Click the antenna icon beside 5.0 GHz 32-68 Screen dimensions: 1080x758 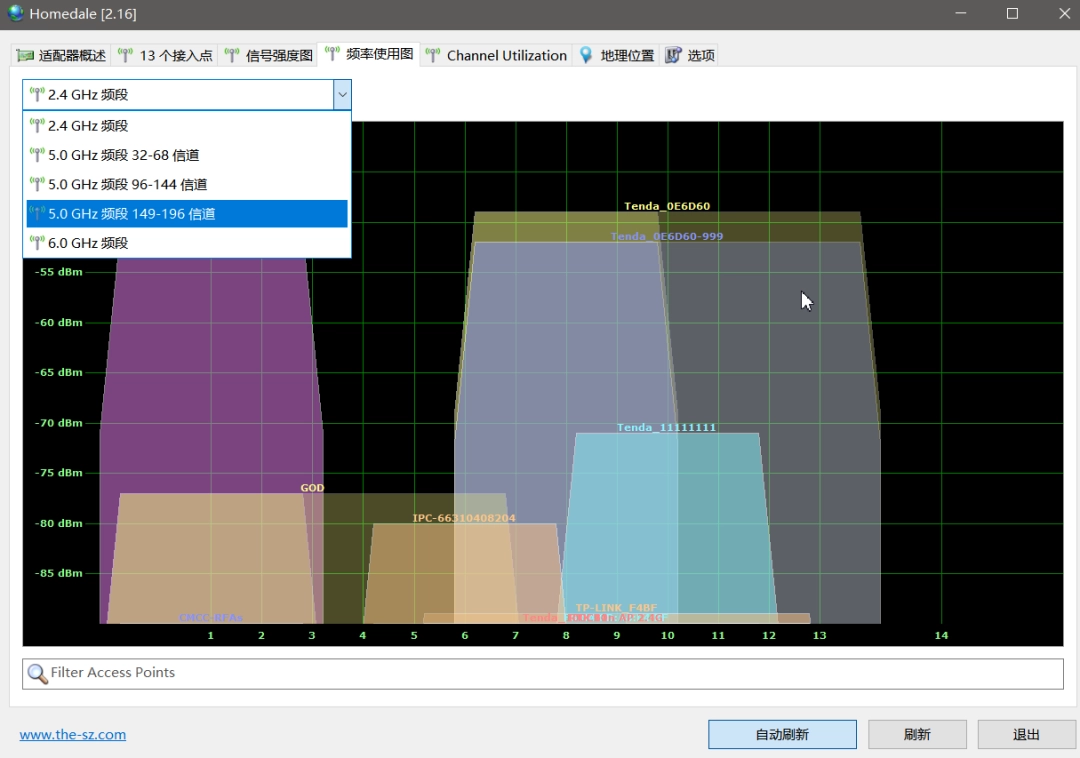click(x=37, y=156)
